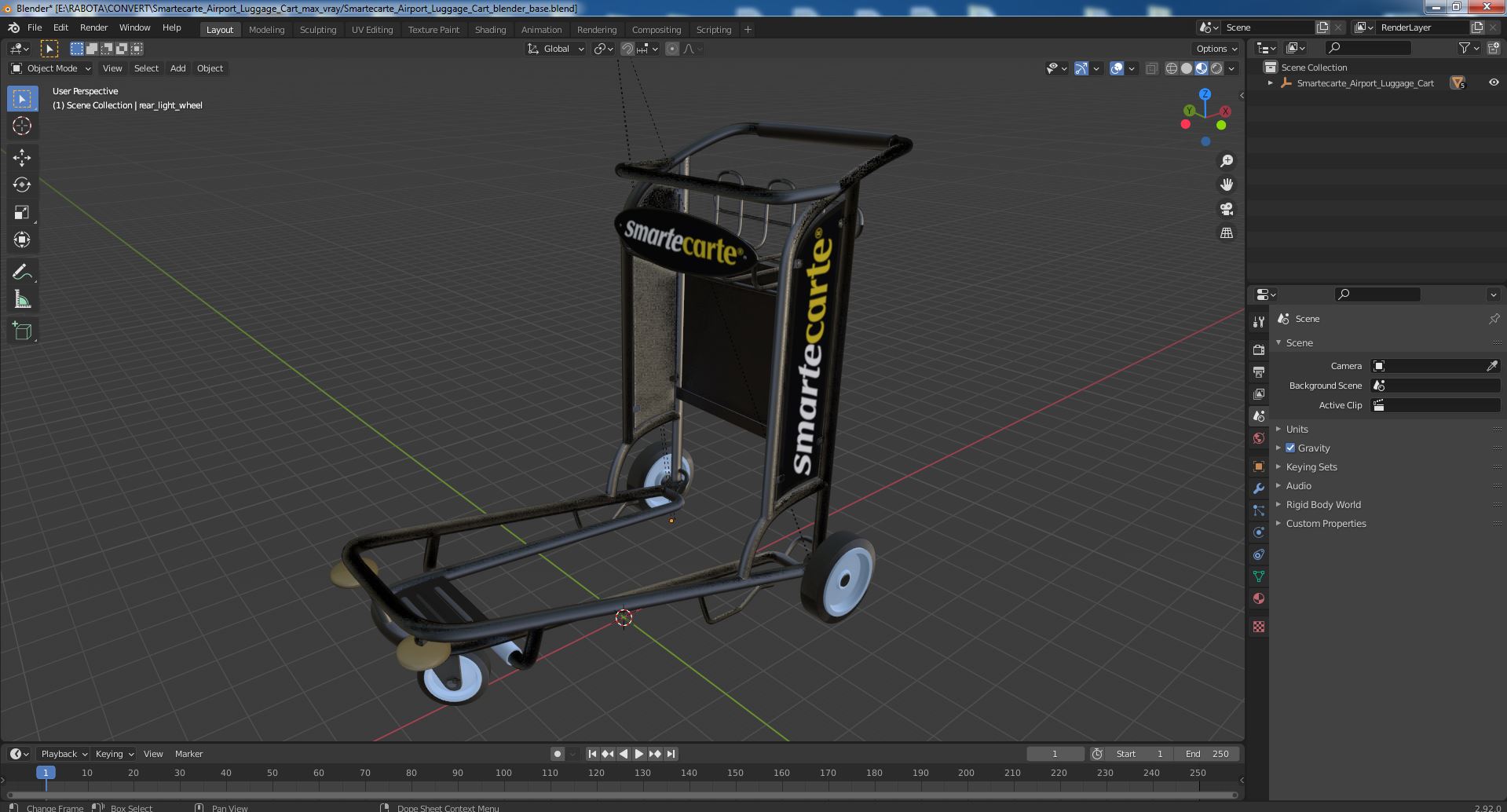This screenshot has height=812, width=1507.
Task: Open the Tool properties tab
Action: [1259, 322]
